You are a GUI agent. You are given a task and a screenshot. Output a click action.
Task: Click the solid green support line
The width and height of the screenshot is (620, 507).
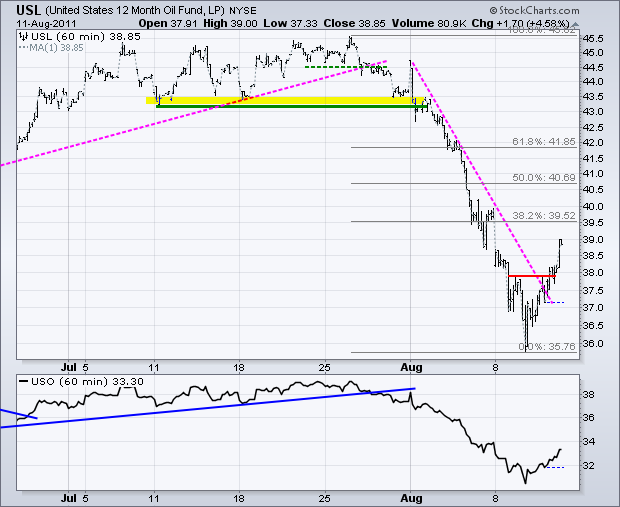tap(292, 106)
